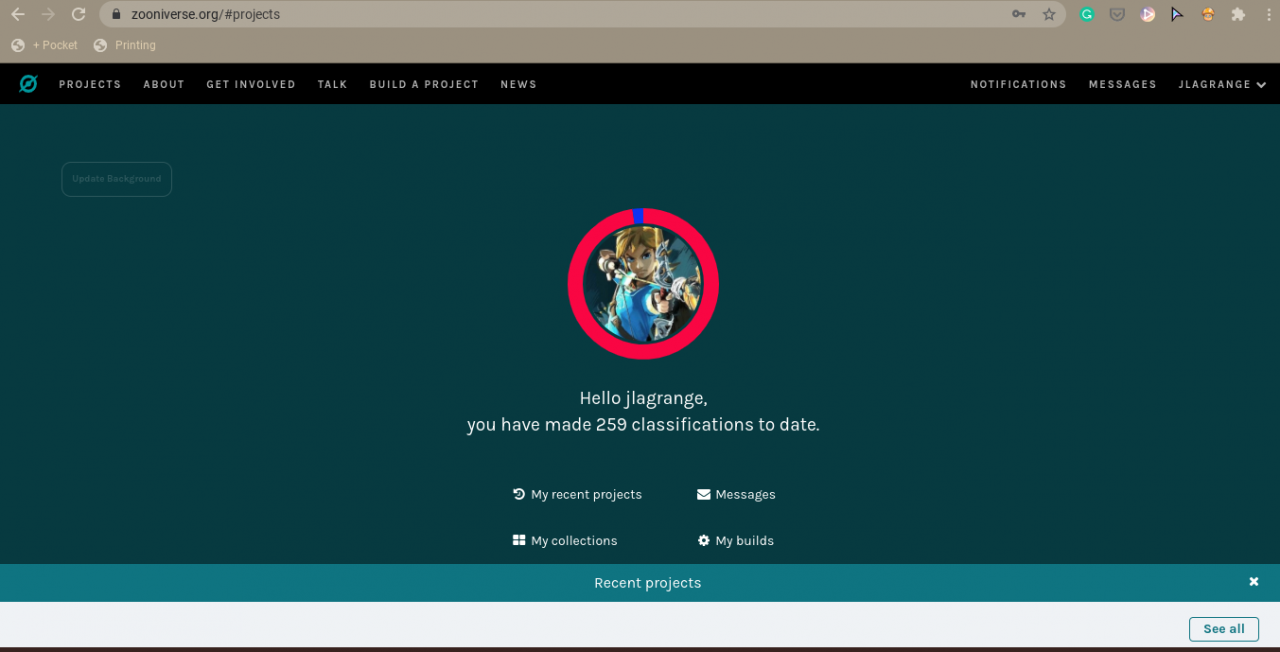Select Build a Project in navigation

click(424, 84)
